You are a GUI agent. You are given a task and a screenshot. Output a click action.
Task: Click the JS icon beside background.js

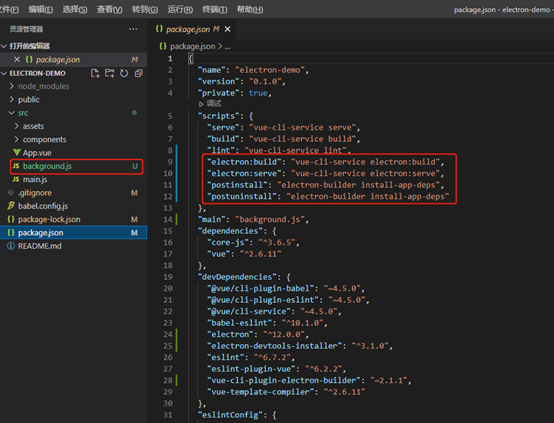[16, 166]
